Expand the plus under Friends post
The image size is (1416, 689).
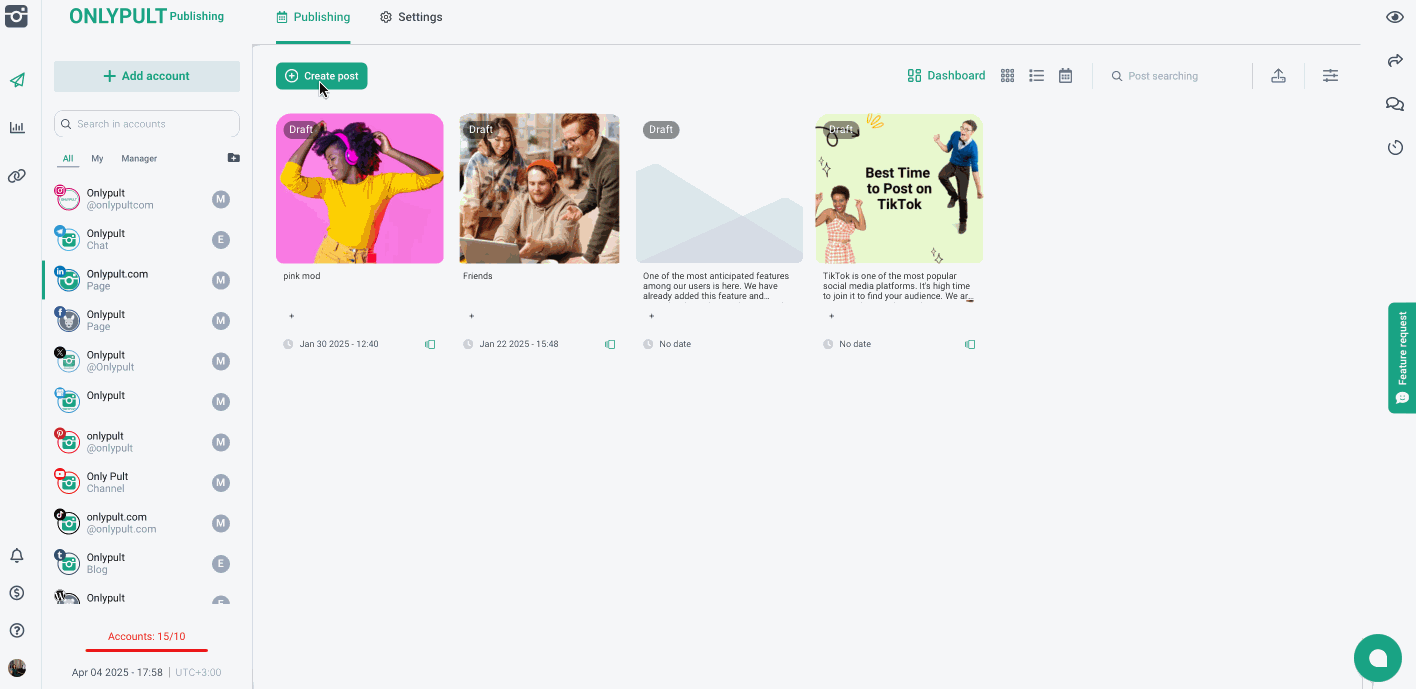(x=471, y=316)
